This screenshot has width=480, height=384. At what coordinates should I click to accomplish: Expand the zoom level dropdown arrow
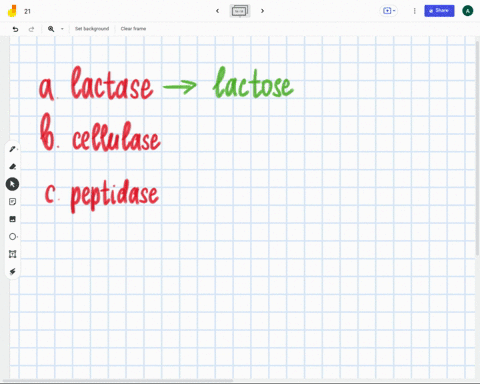point(62,29)
